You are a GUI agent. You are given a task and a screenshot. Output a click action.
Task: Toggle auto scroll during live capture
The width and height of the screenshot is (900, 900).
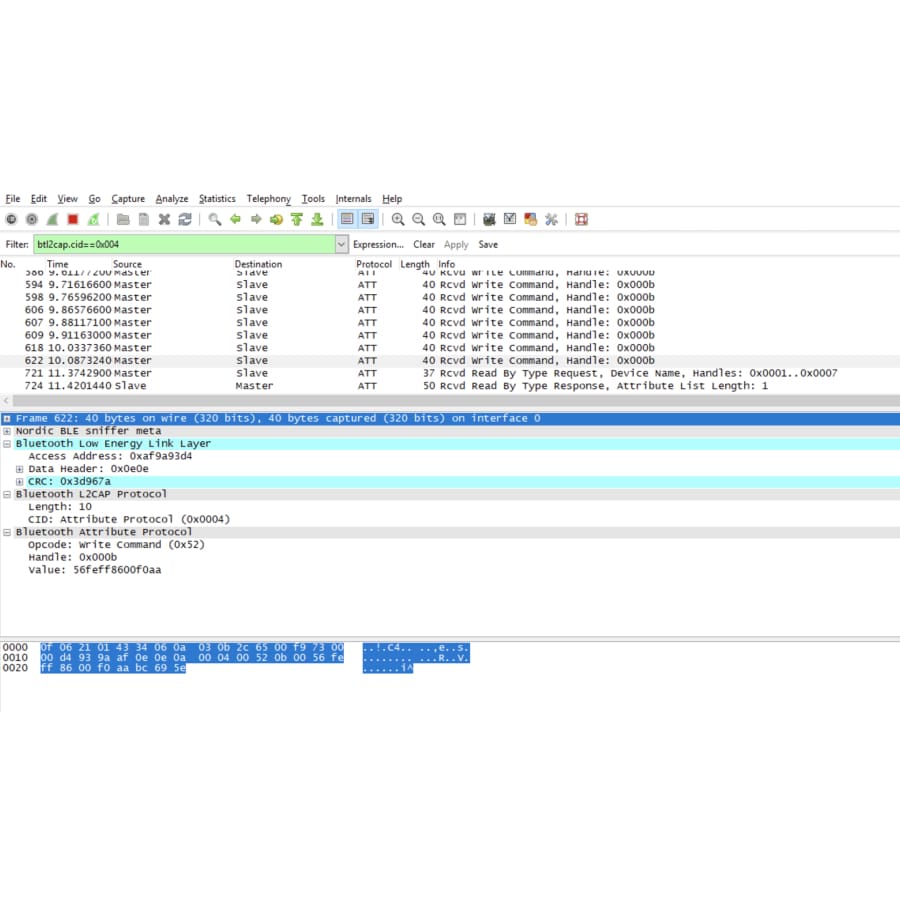(368, 219)
